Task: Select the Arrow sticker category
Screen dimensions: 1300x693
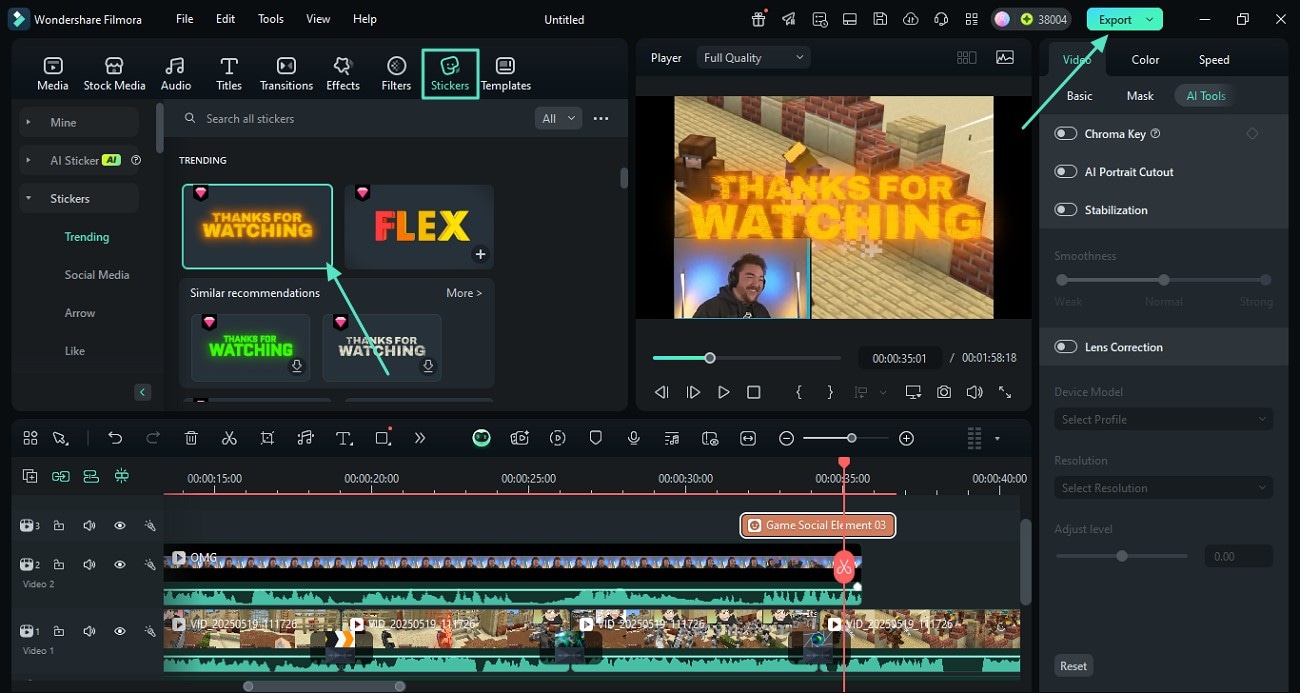Action: pyautogui.click(x=80, y=313)
